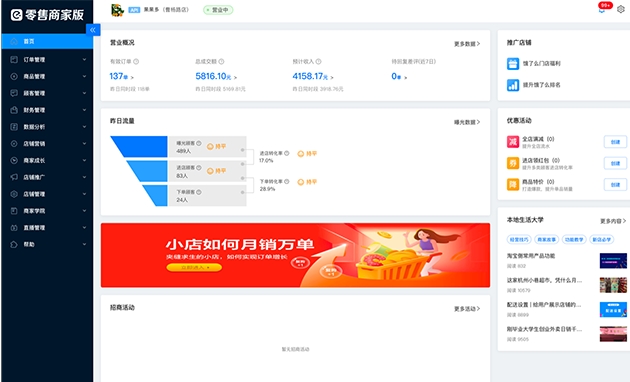
Task: Click the 店铺营销 icon in sidebar
Action: pos(14,143)
